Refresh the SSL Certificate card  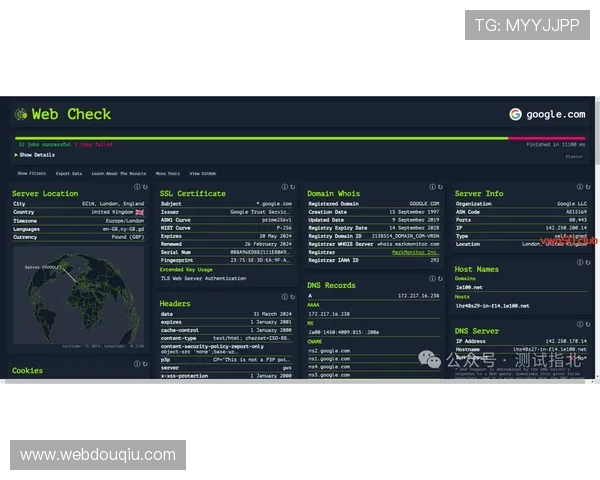coord(292,187)
